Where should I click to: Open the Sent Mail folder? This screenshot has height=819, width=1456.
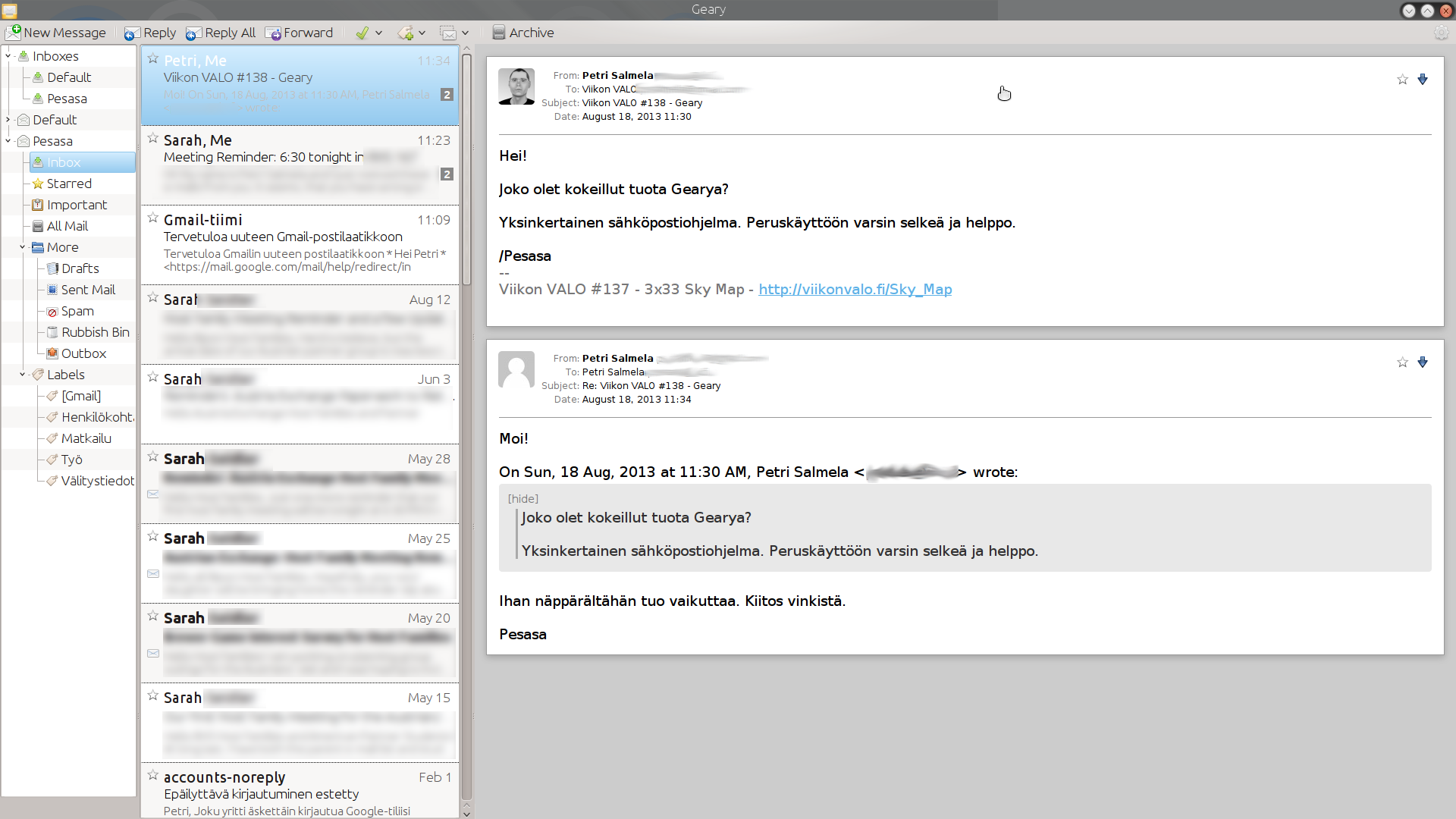[x=88, y=290]
